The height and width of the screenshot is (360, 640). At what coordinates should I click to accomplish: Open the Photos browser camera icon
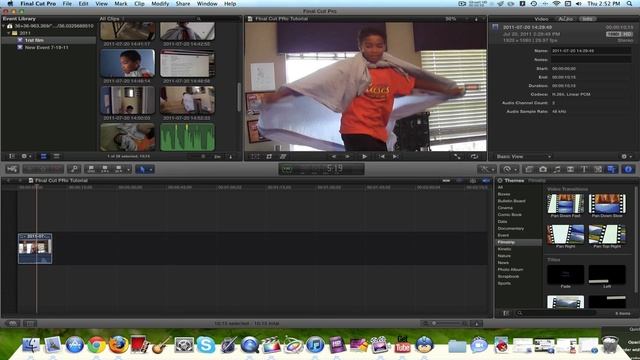tap(543, 169)
